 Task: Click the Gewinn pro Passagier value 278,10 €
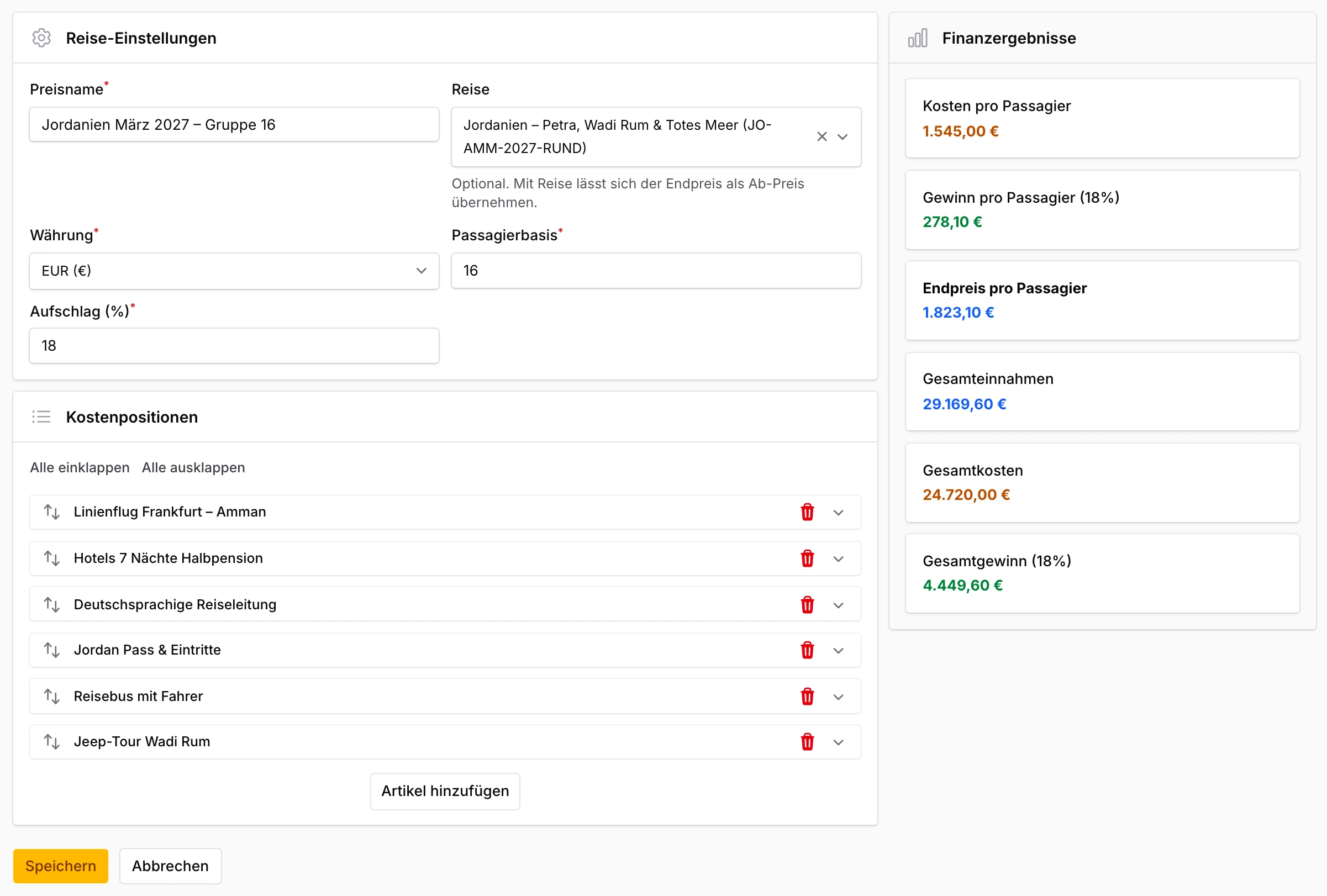click(x=952, y=222)
